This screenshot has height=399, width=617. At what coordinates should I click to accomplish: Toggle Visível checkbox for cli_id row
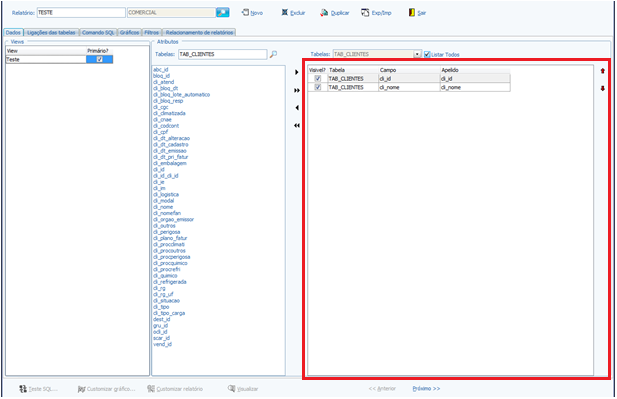pos(318,78)
